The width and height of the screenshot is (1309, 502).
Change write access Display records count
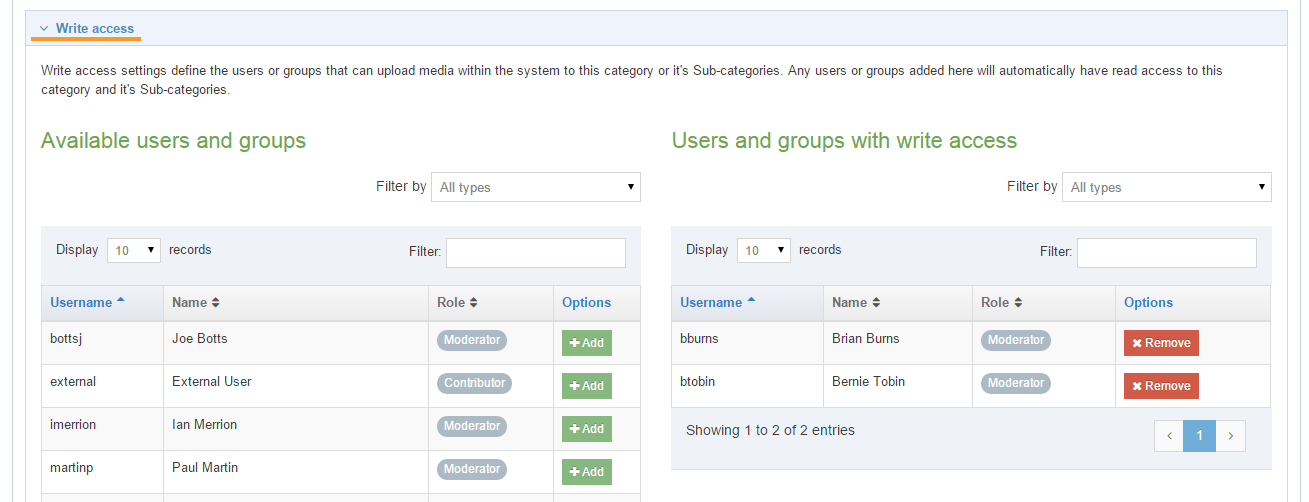point(763,251)
